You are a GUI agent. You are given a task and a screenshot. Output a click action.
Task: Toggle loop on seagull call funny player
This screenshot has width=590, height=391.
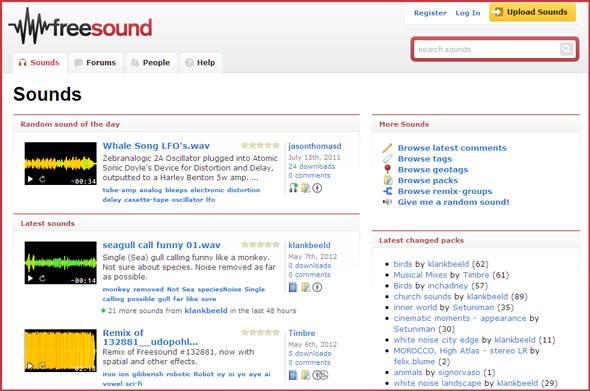42,278
